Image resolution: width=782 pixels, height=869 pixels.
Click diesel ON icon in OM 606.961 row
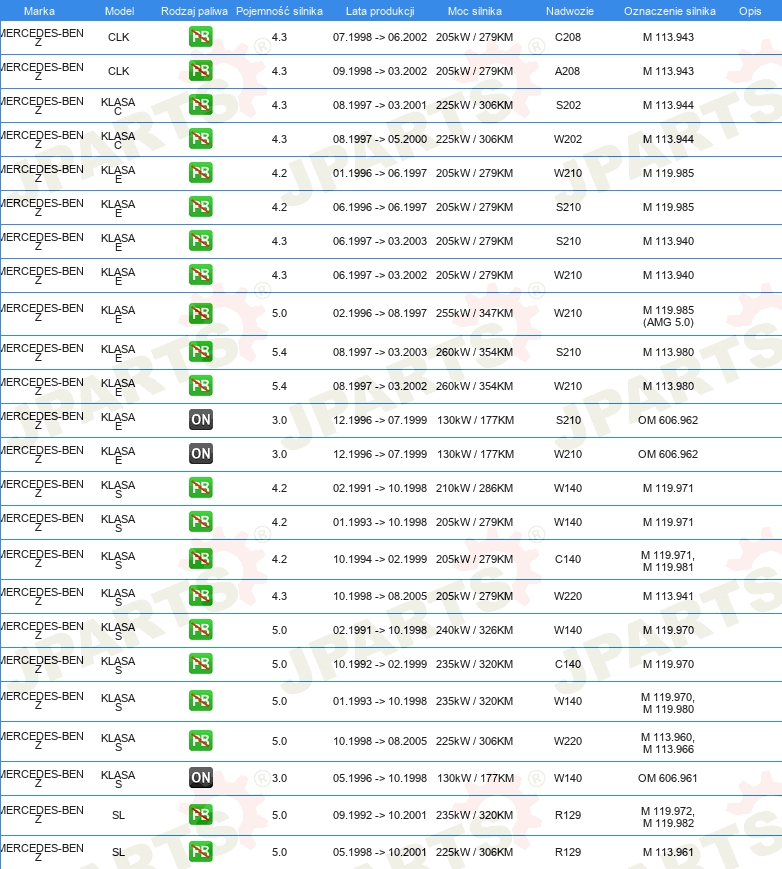click(201, 778)
